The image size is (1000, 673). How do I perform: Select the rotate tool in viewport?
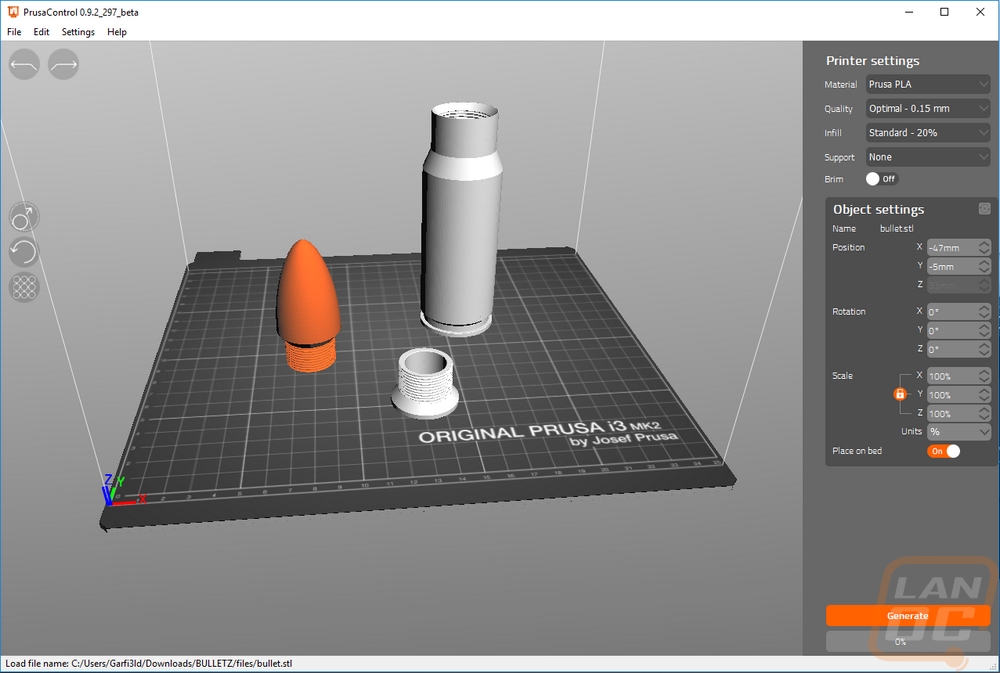(x=24, y=253)
